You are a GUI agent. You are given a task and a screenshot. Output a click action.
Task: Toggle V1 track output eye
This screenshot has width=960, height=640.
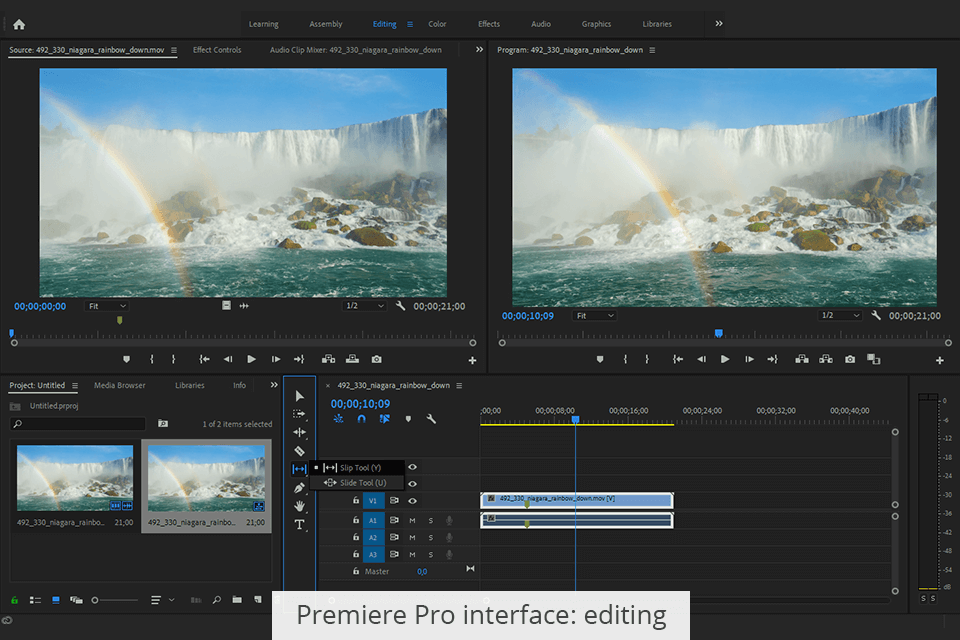413,501
